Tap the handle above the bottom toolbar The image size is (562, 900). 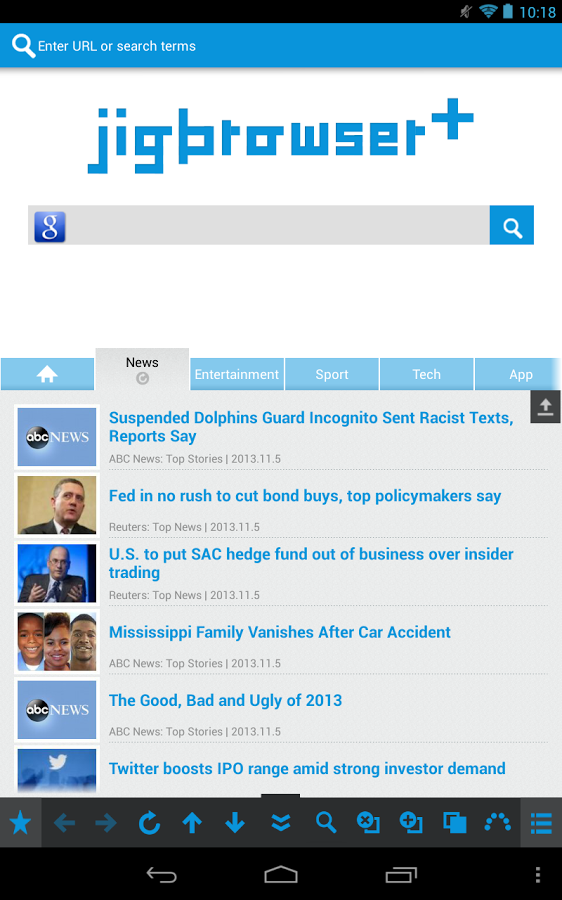[x=281, y=796]
